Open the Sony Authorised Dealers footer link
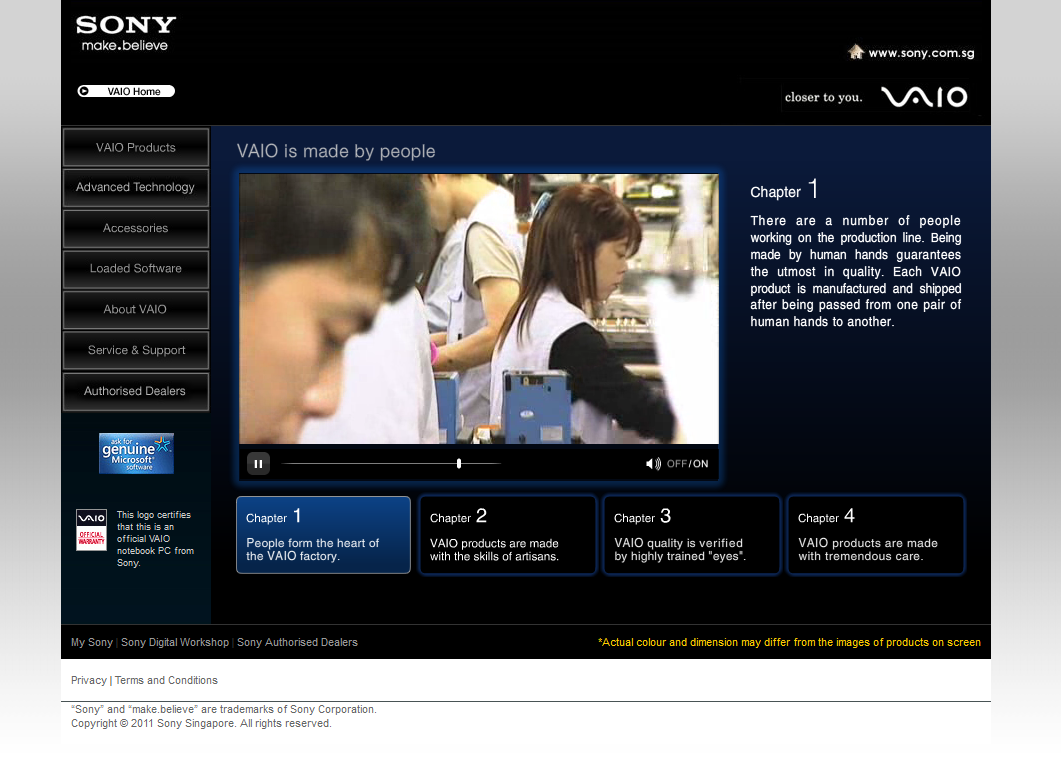Screen dimensions: 1061x766 point(297,642)
